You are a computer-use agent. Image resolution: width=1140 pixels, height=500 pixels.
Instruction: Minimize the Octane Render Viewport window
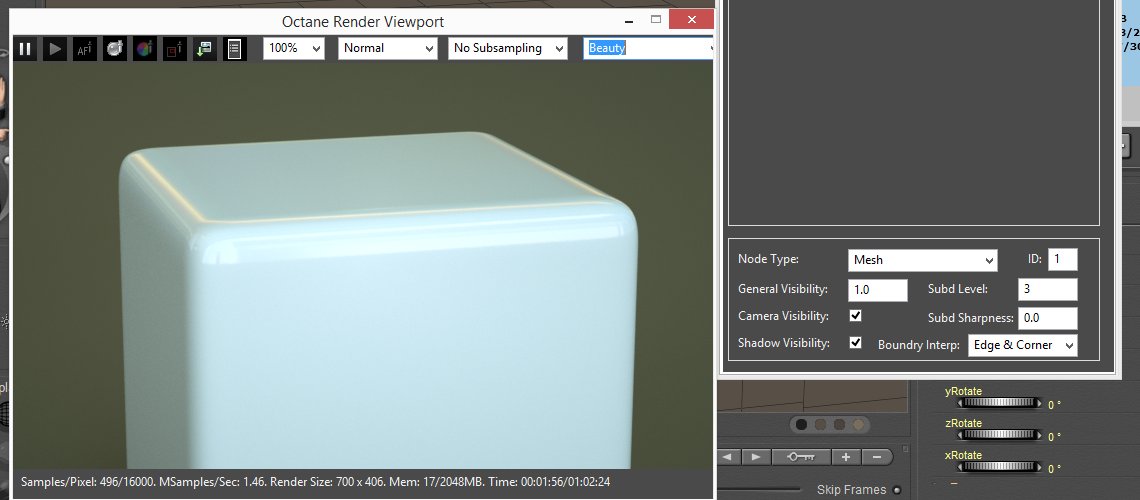[631, 20]
